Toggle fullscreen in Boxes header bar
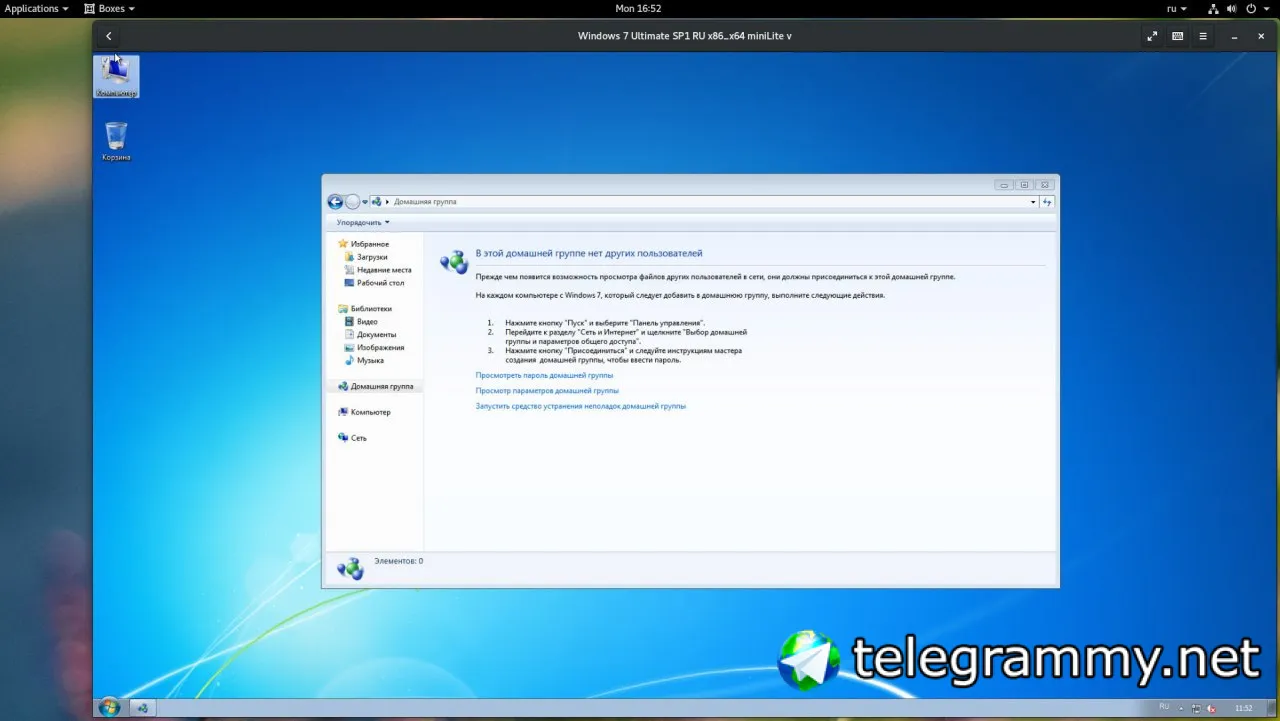The width and height of the screenshot is (1280, 721). click(1152, 36)
